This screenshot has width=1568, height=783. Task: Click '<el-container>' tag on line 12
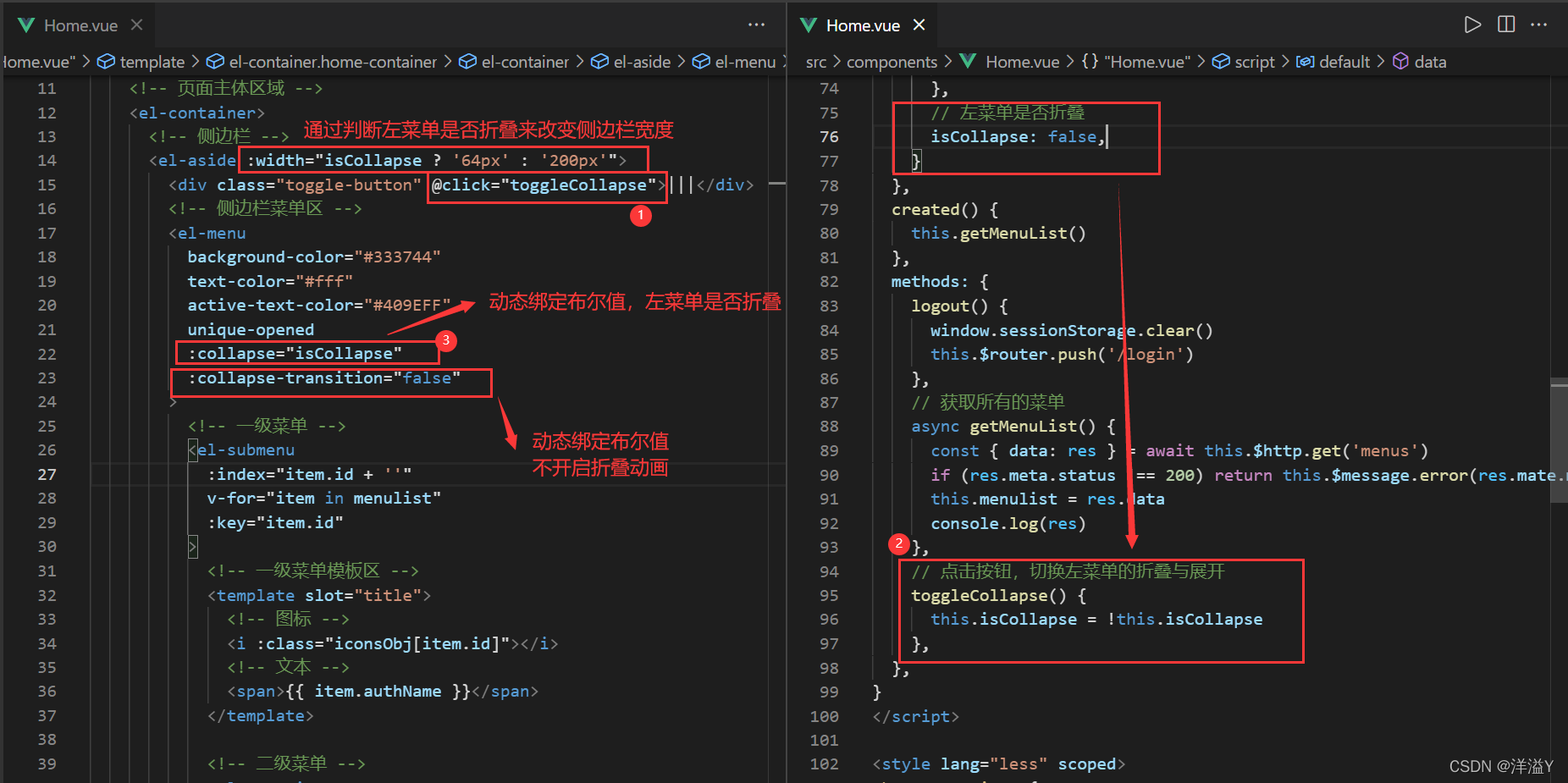(197, 113)
